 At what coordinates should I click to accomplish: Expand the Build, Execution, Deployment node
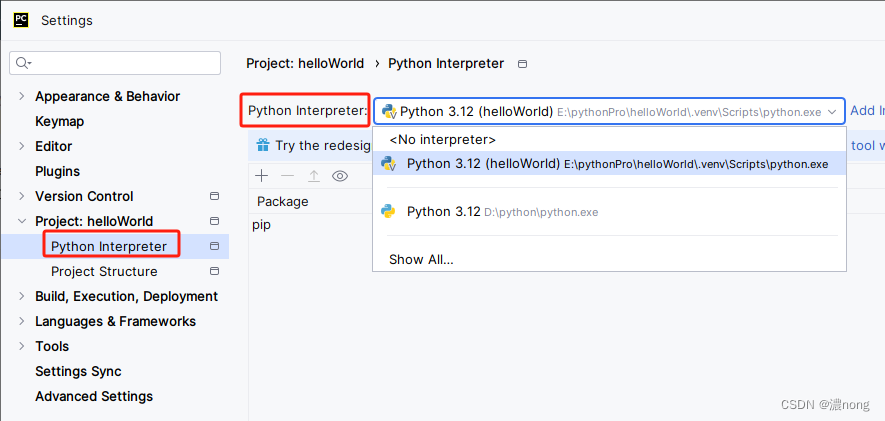(22, 296)
